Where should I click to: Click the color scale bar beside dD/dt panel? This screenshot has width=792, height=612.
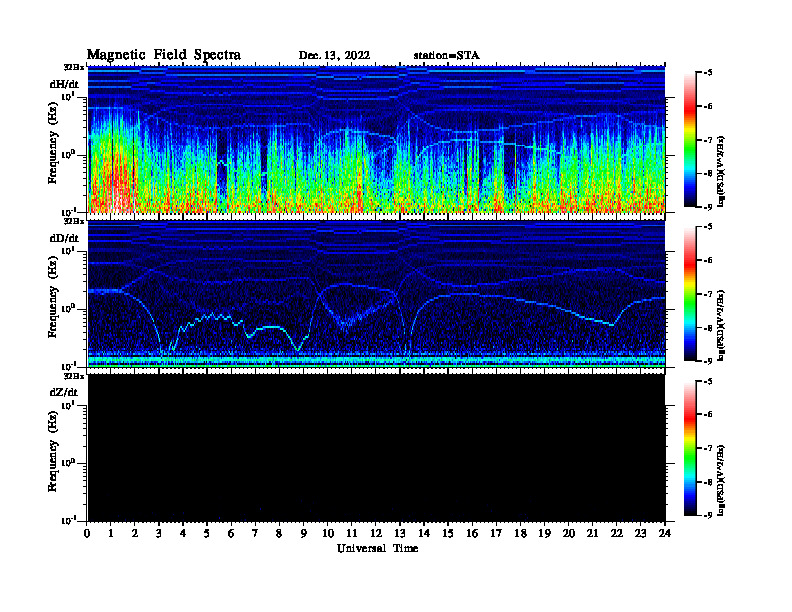(x=690, y=294)
